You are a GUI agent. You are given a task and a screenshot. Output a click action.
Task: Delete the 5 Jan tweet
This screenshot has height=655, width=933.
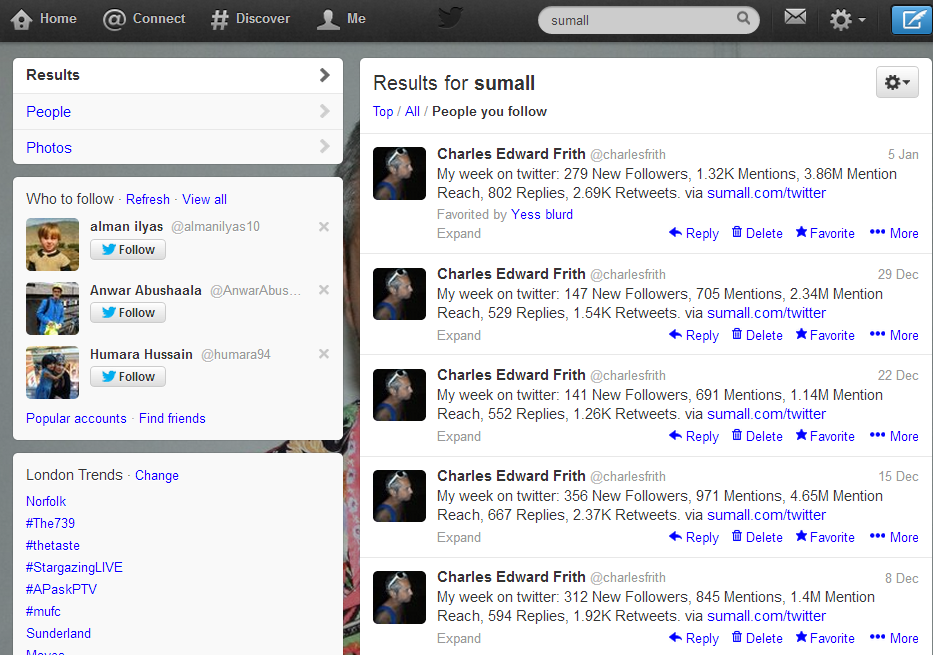coord(757,233)
